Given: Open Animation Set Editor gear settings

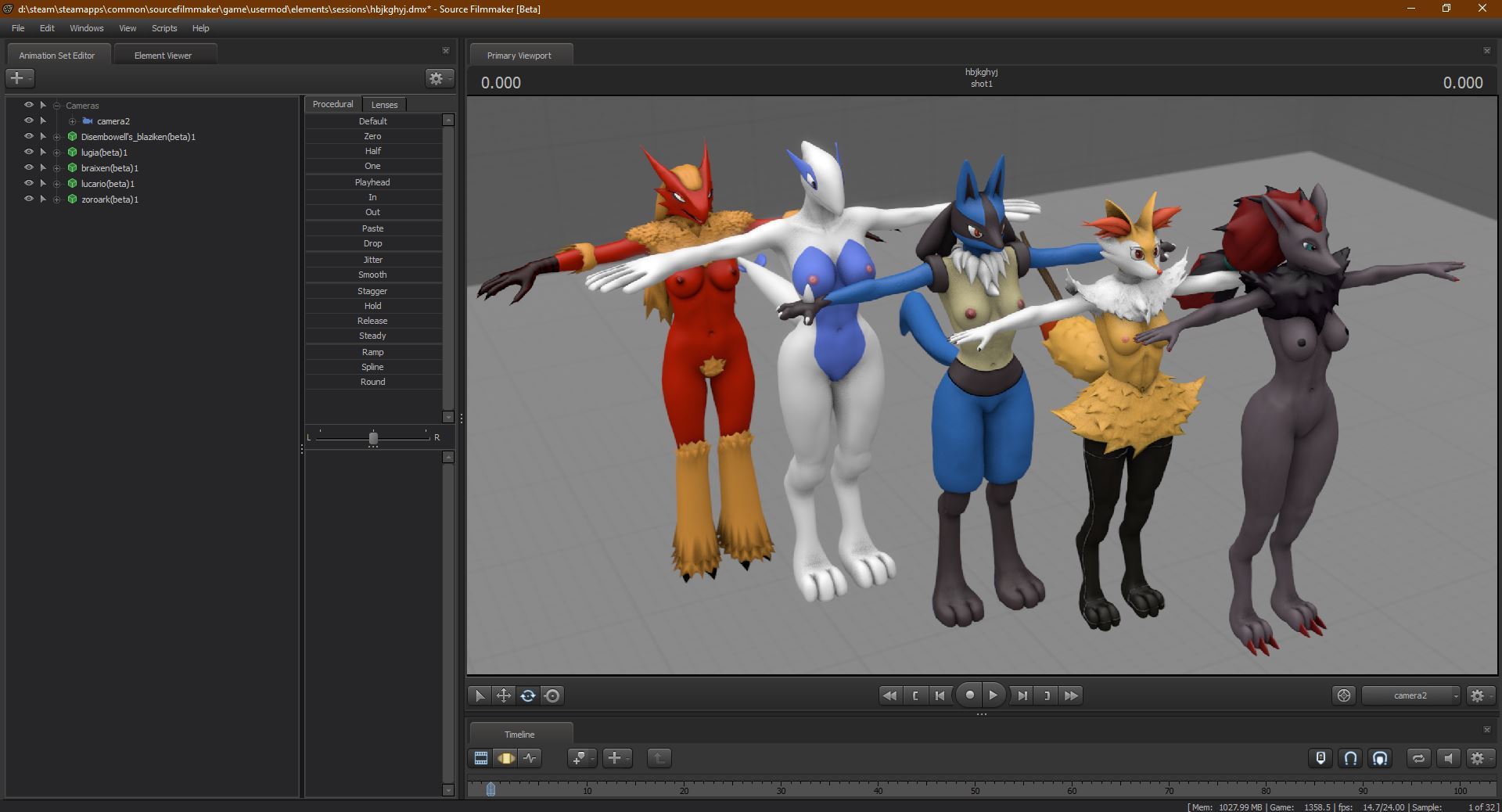Looking at the screenshot, I should point(439,78).
